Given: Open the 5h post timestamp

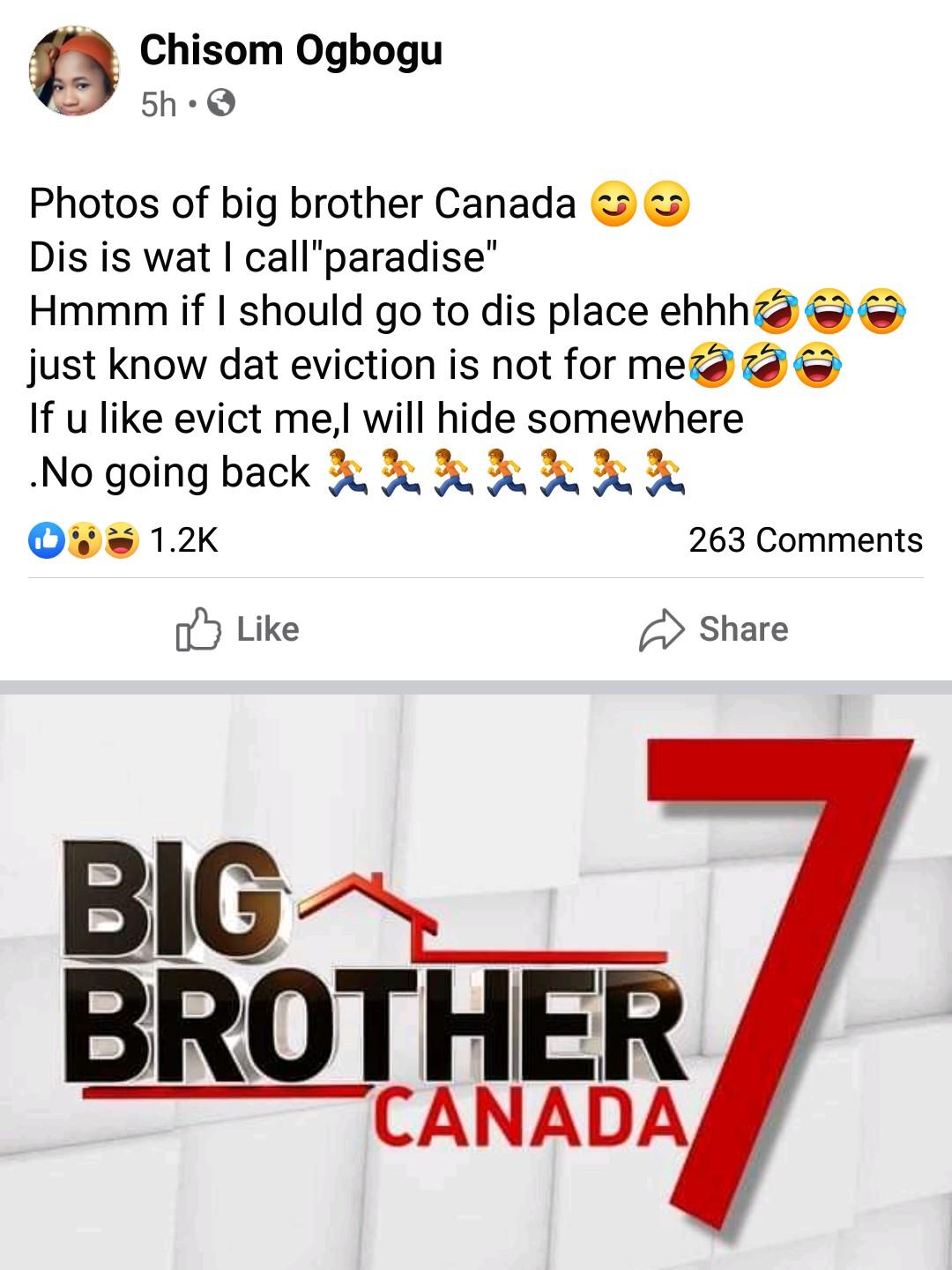Looking at the screenshot, I should [159, 105].
